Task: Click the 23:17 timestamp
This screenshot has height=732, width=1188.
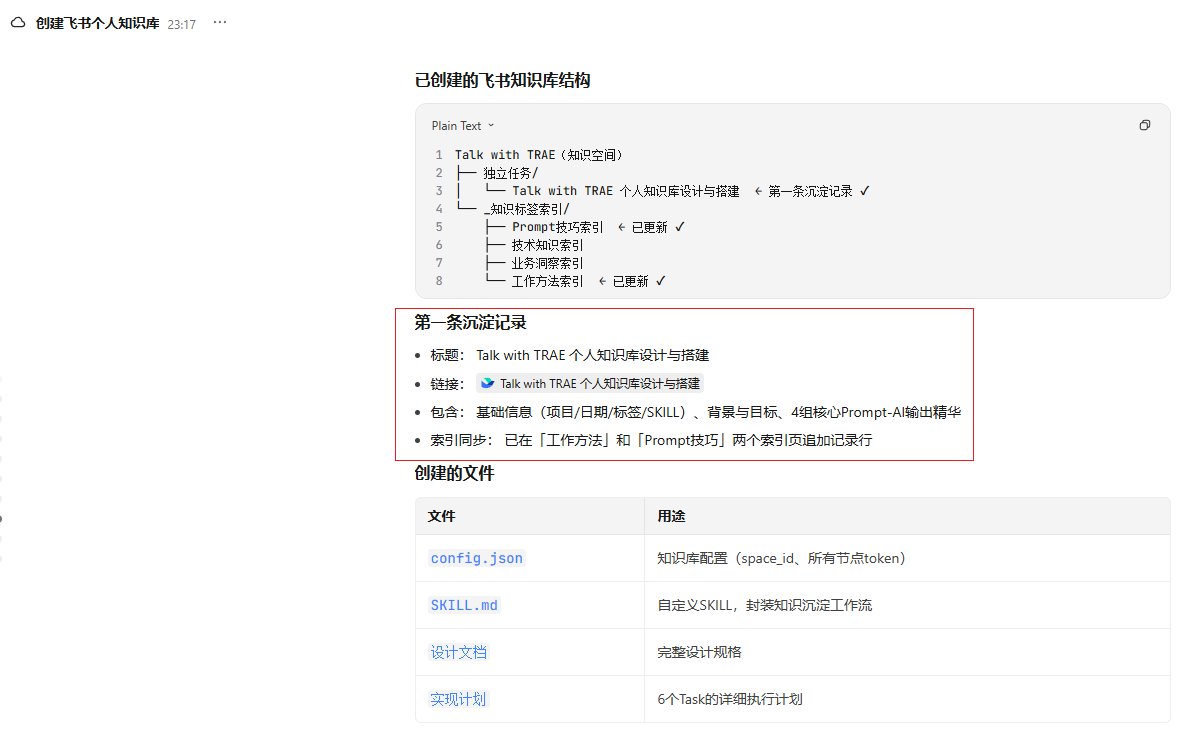Action: click(x=182, y=24)
